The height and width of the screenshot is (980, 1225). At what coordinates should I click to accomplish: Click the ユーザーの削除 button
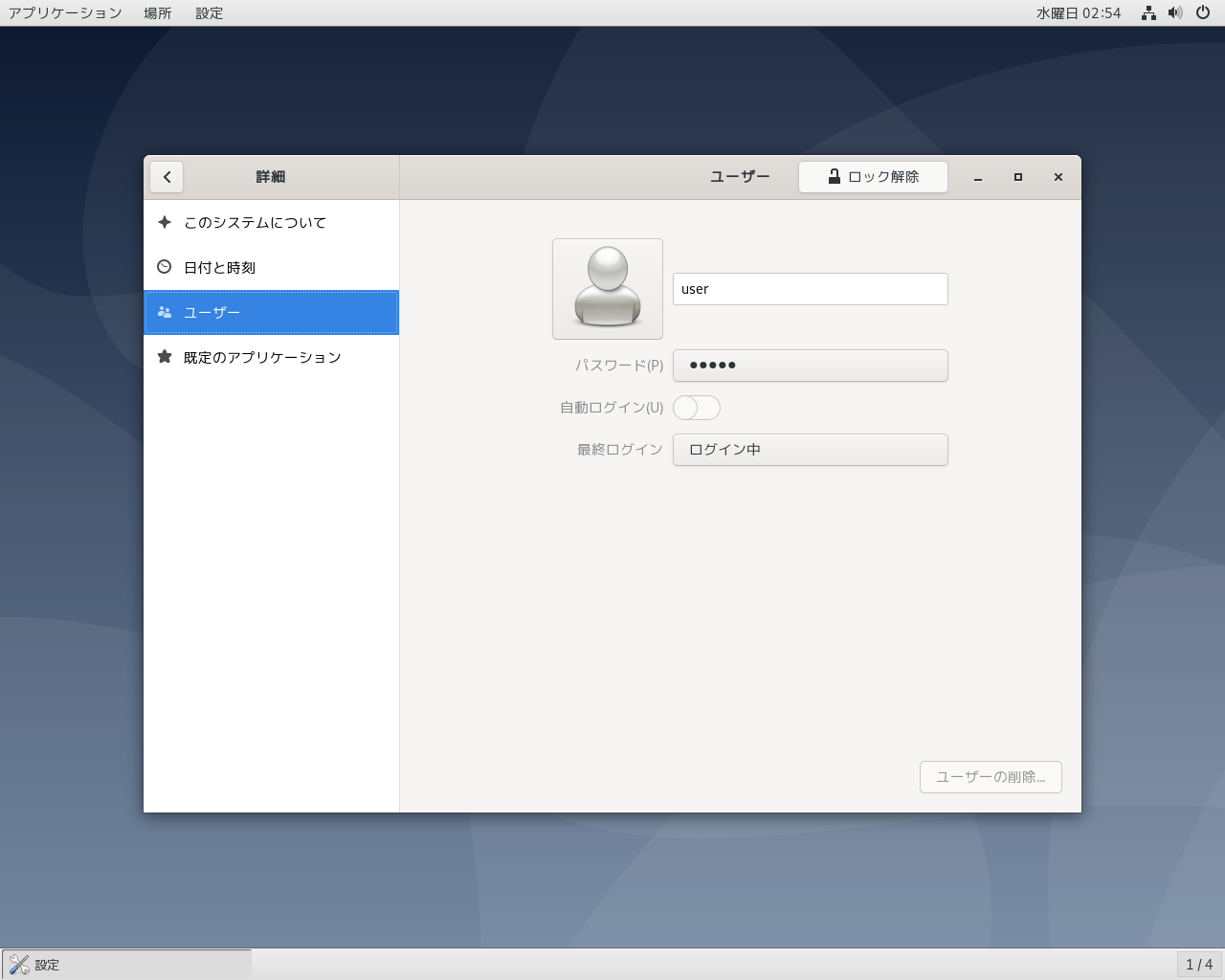991,777
